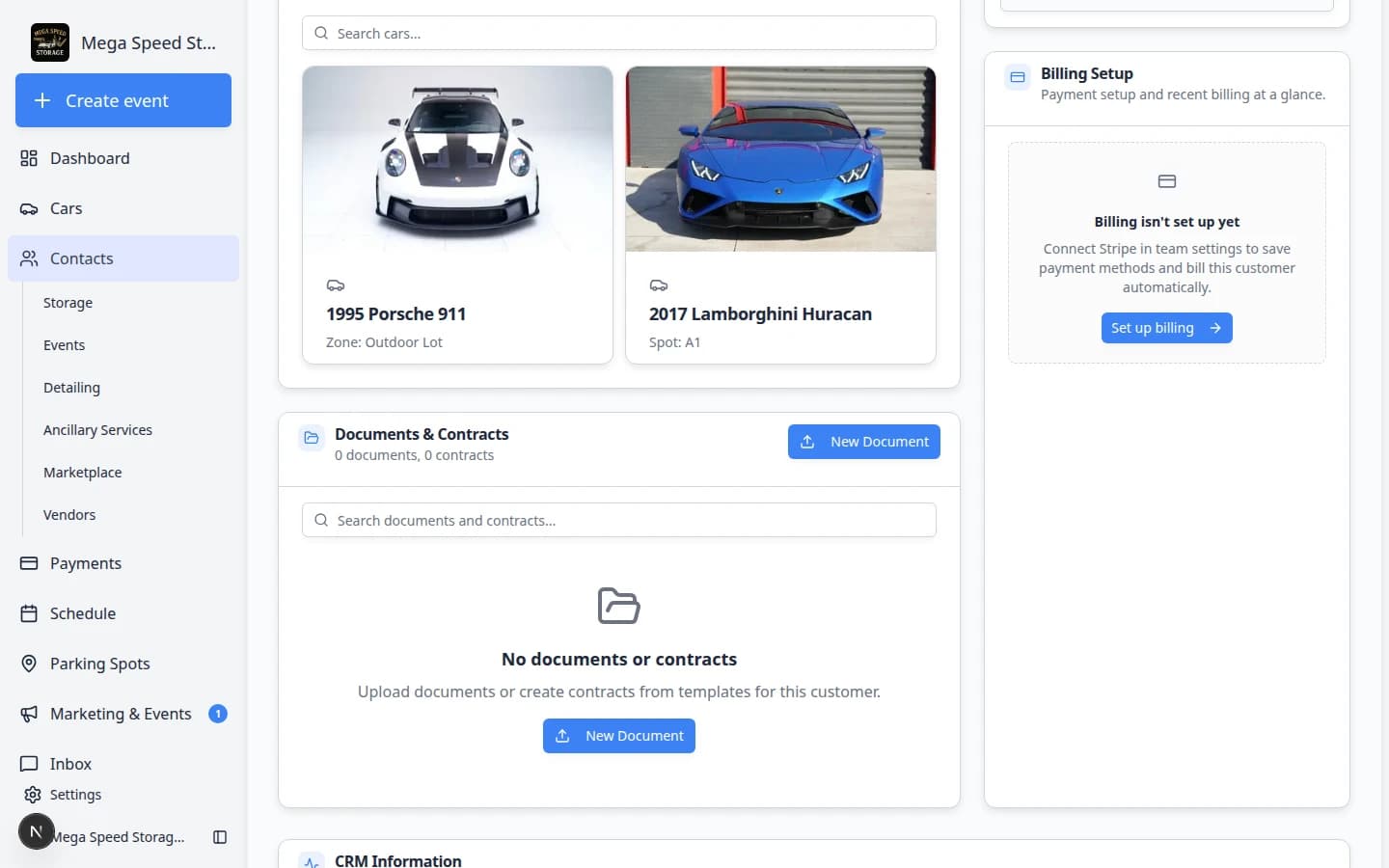Open the Dashboard sidebar icon

[x=29, y=158]
